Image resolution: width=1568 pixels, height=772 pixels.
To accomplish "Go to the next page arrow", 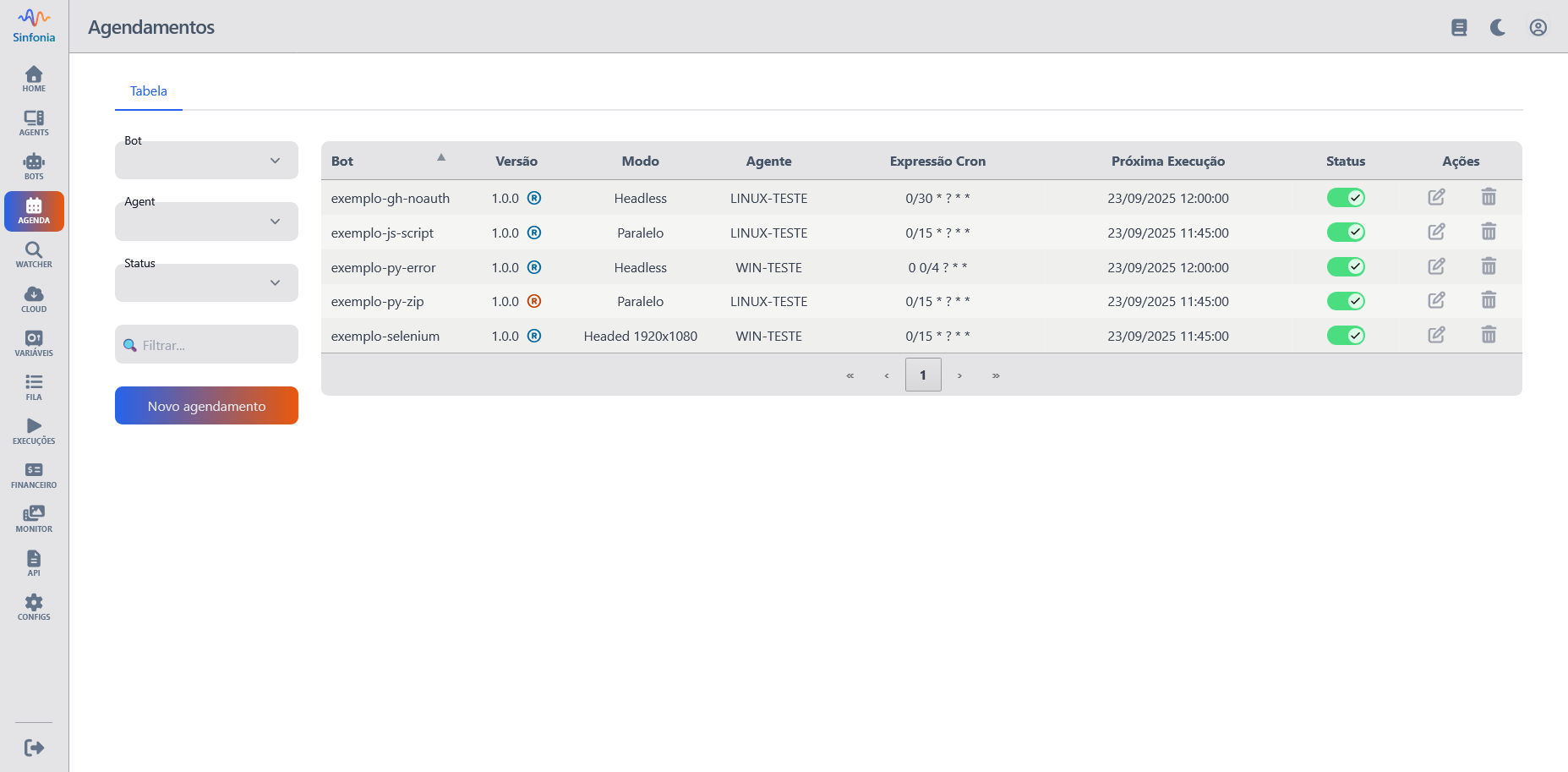I will coord(959,375).
